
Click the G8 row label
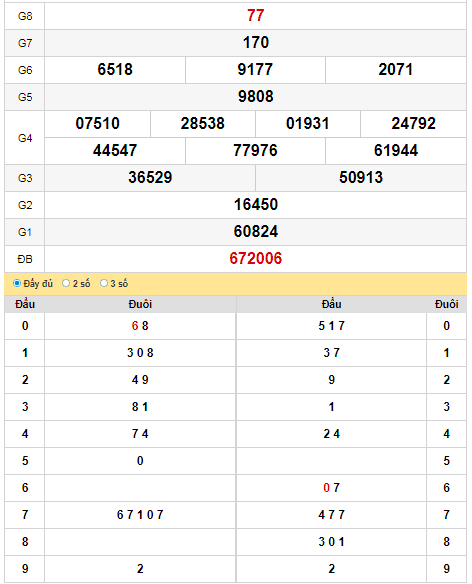pos(25,16)
